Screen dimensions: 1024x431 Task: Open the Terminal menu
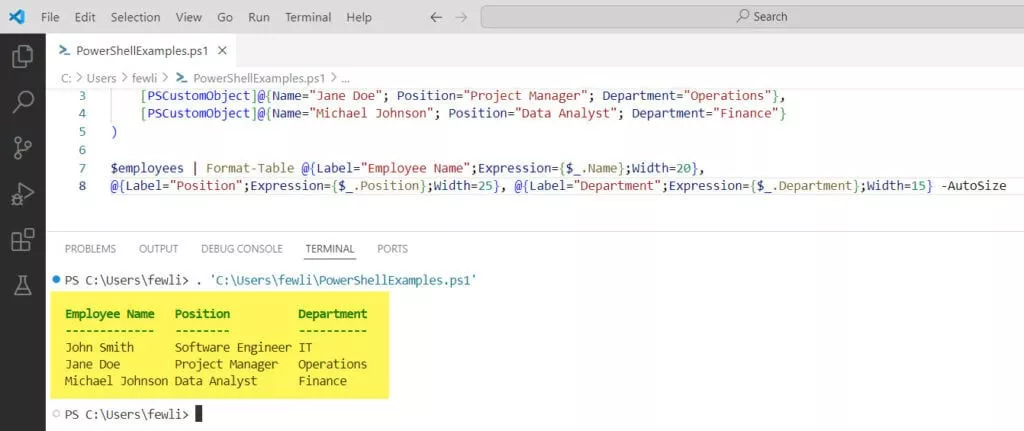[308, 18]
